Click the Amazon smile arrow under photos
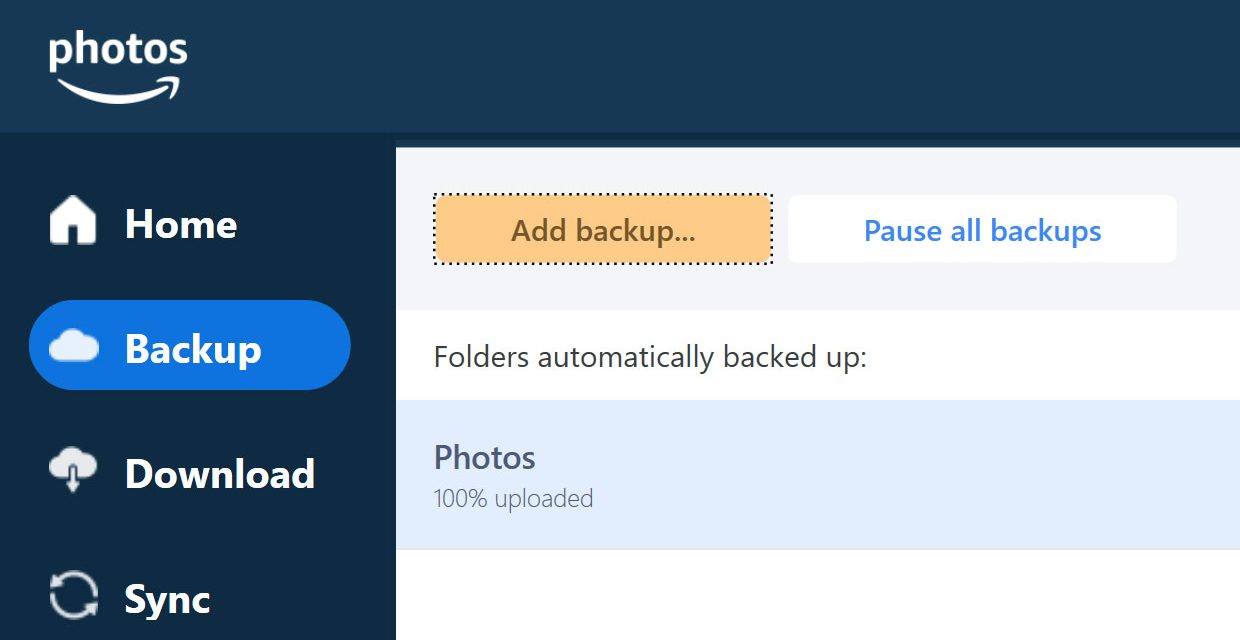 pyautogui.click(x=120, y=91)
